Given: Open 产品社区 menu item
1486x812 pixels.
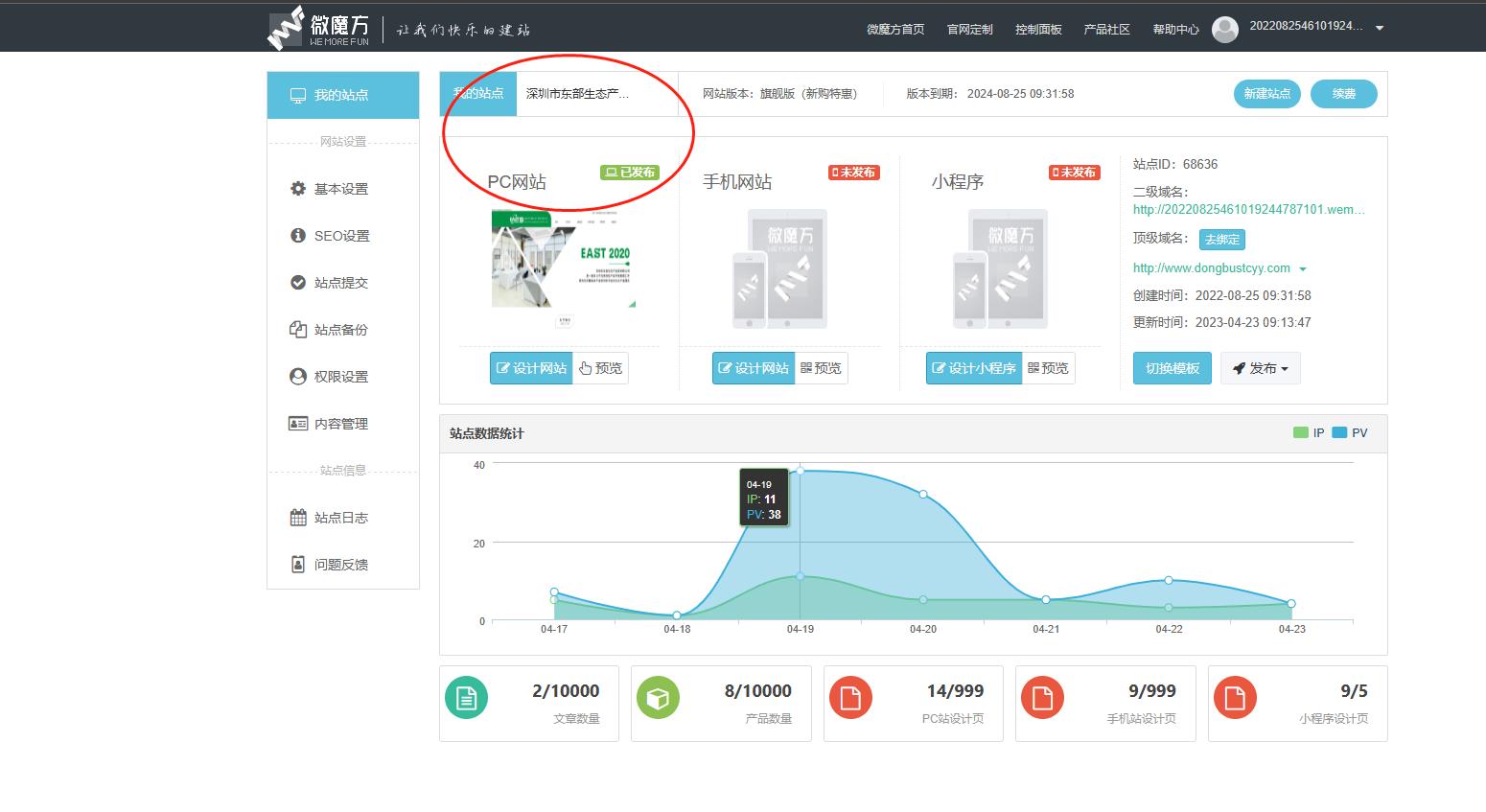Looking at the screenshot, I should coord(1106,29).
